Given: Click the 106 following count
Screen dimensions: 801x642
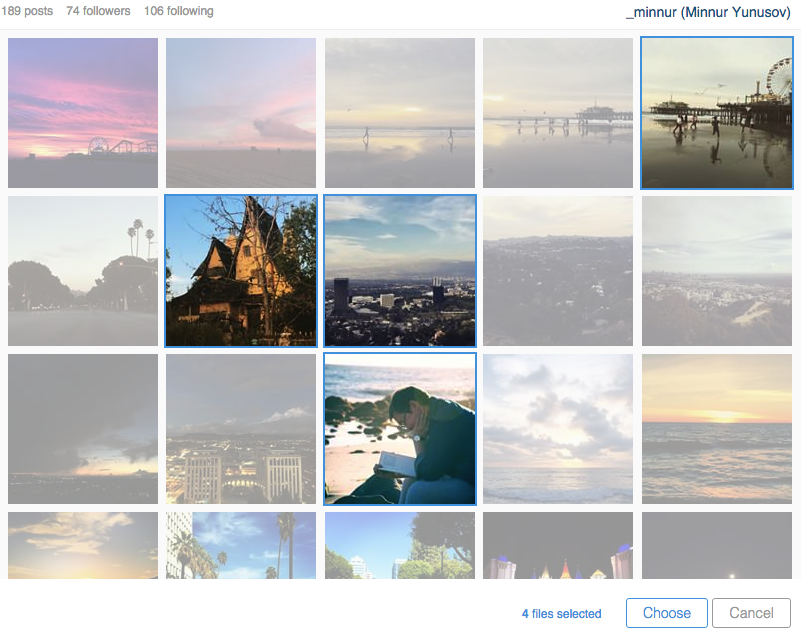Looking at the screenshot, I should pyautogui.click(x=178, y=11).
